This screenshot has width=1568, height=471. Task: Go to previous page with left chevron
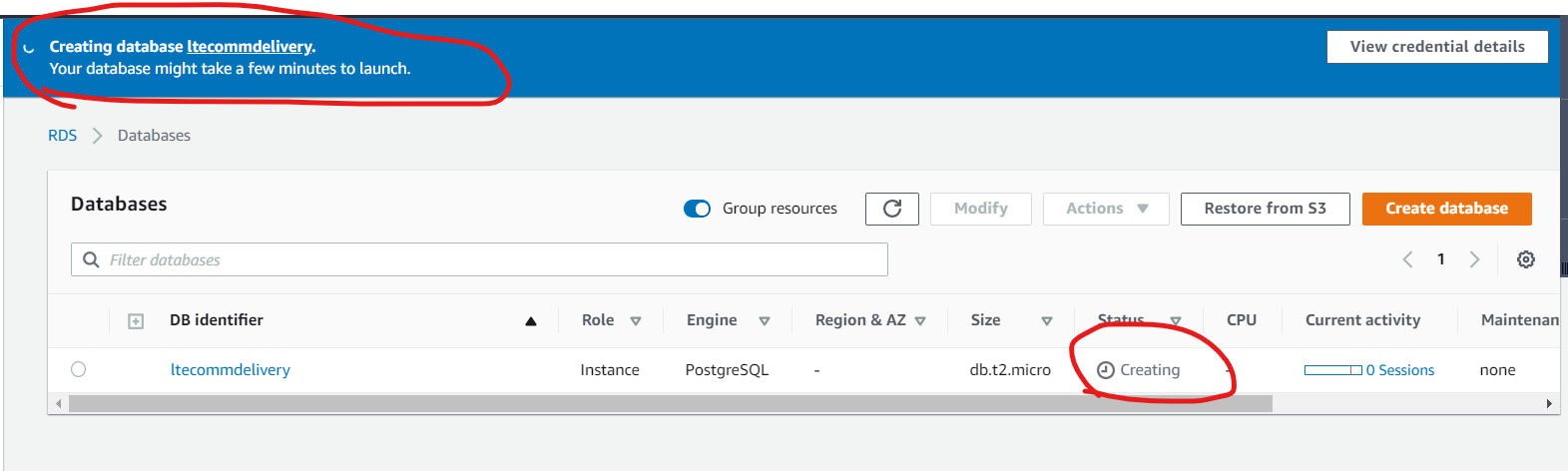click(1407, 259)
